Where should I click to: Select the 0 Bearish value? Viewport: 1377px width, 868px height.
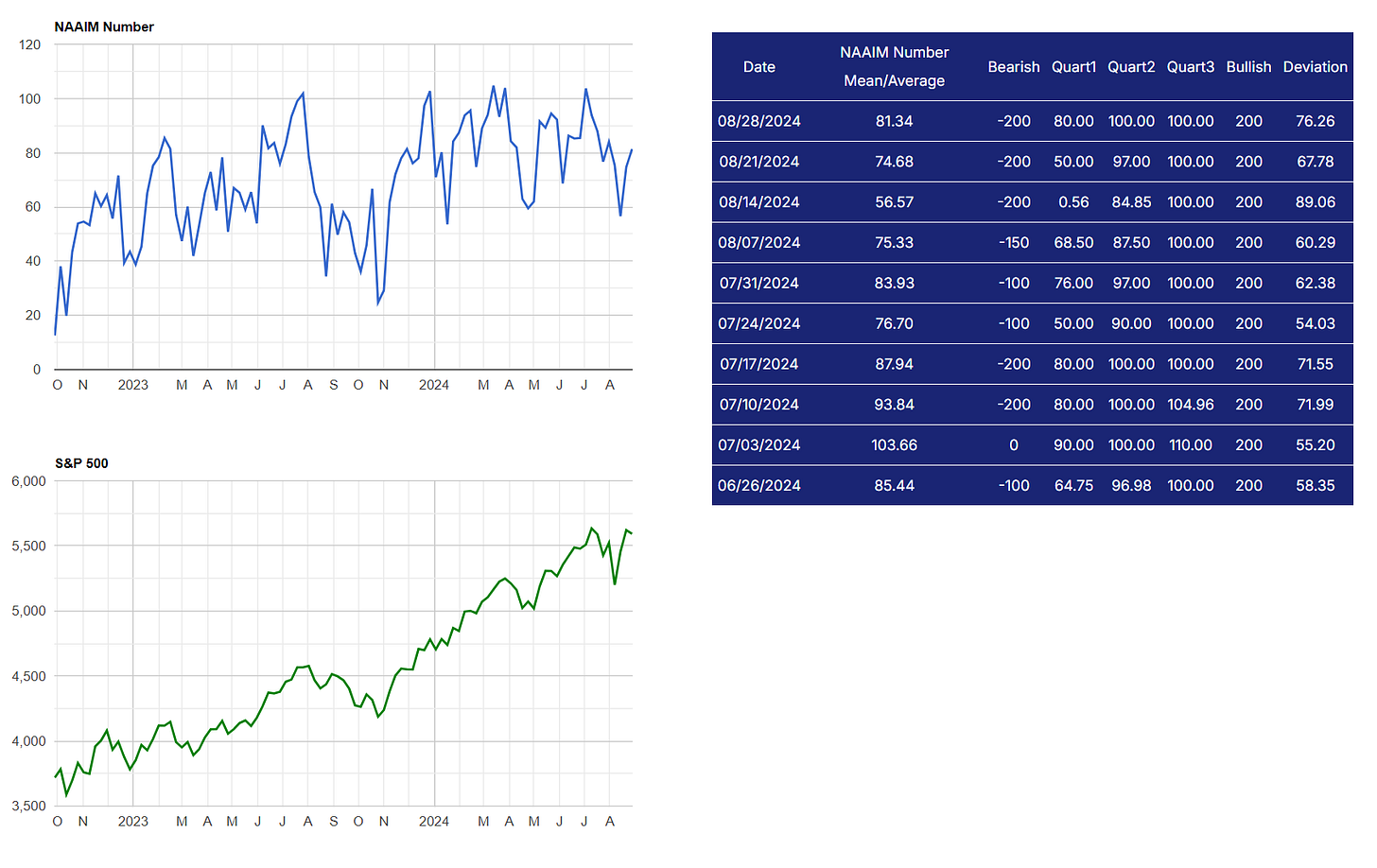1013,445
